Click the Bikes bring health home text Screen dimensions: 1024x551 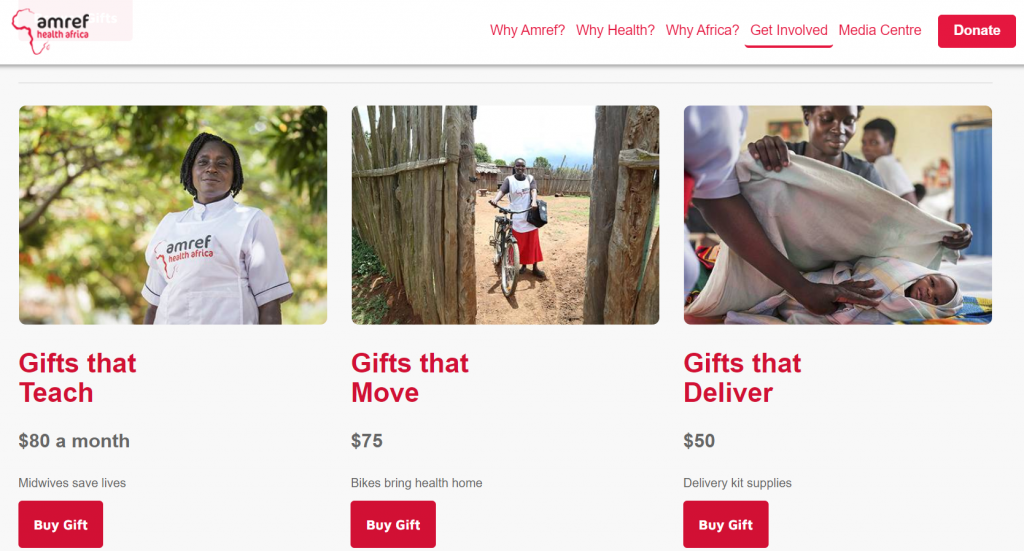(417, 483)
